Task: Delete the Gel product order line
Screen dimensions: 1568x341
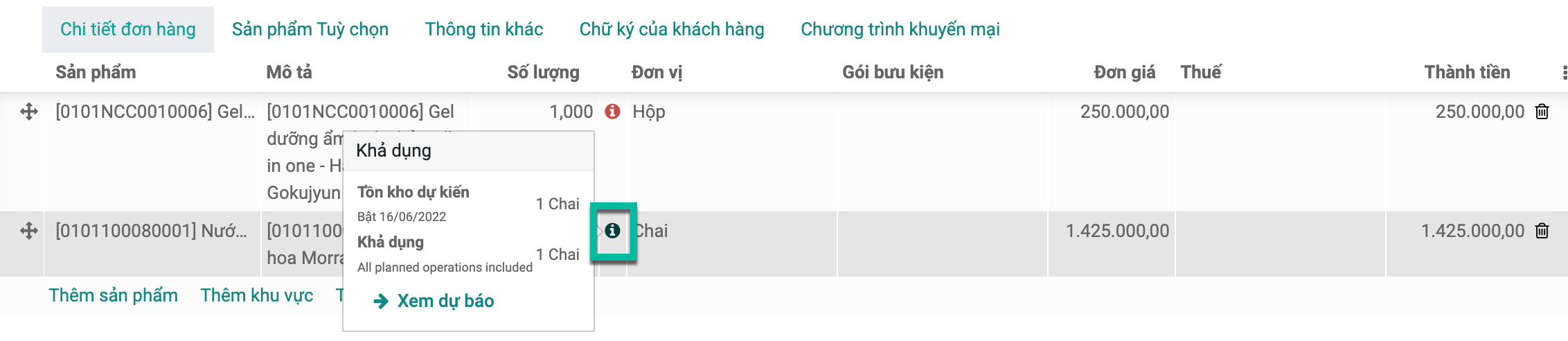Action: point(1542,112)
